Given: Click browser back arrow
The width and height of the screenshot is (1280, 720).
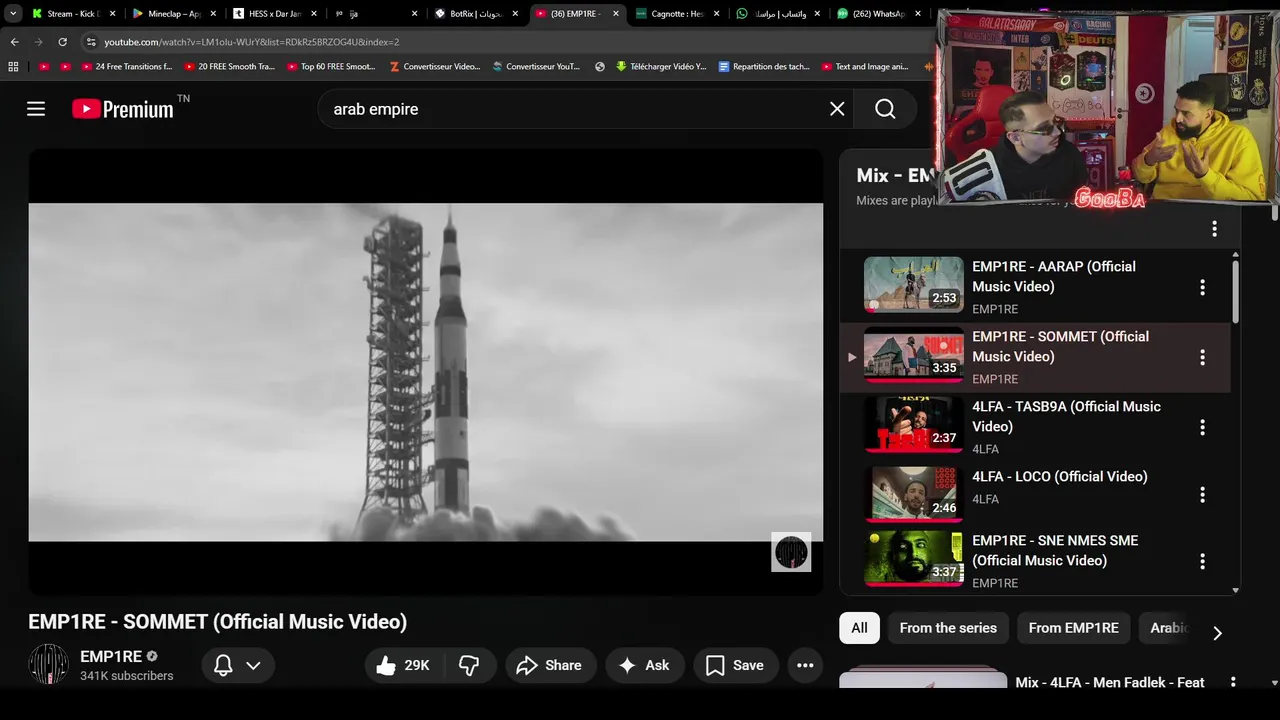Looking at the screenshot, I should point(14,42).
